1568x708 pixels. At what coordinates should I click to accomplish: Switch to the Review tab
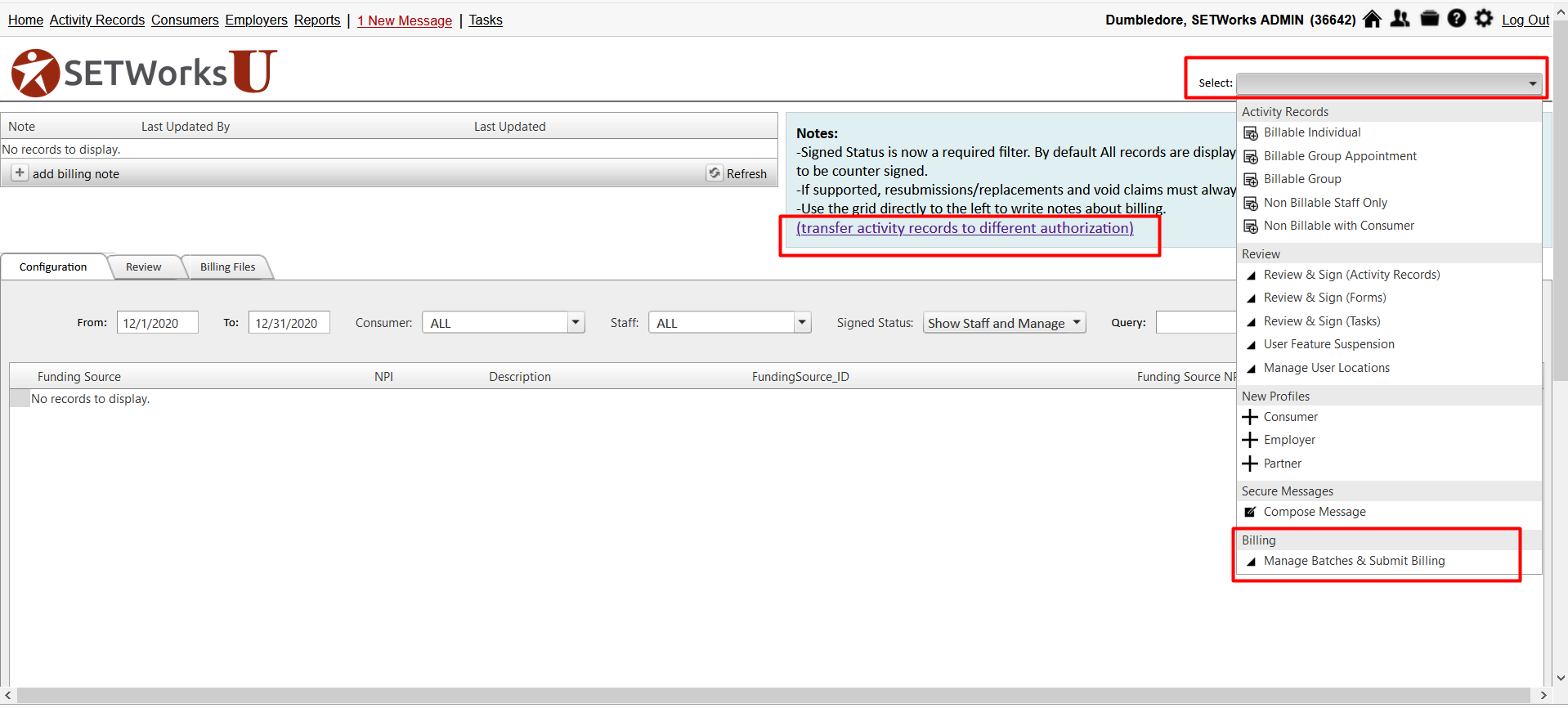[x=144, y=267]
